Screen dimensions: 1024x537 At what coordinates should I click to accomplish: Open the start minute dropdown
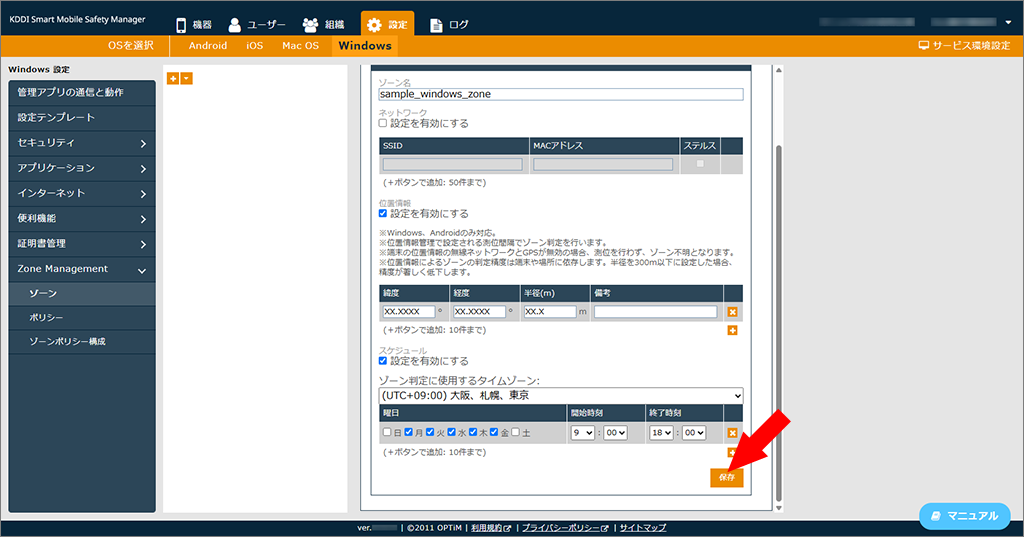tap(615, 432)
